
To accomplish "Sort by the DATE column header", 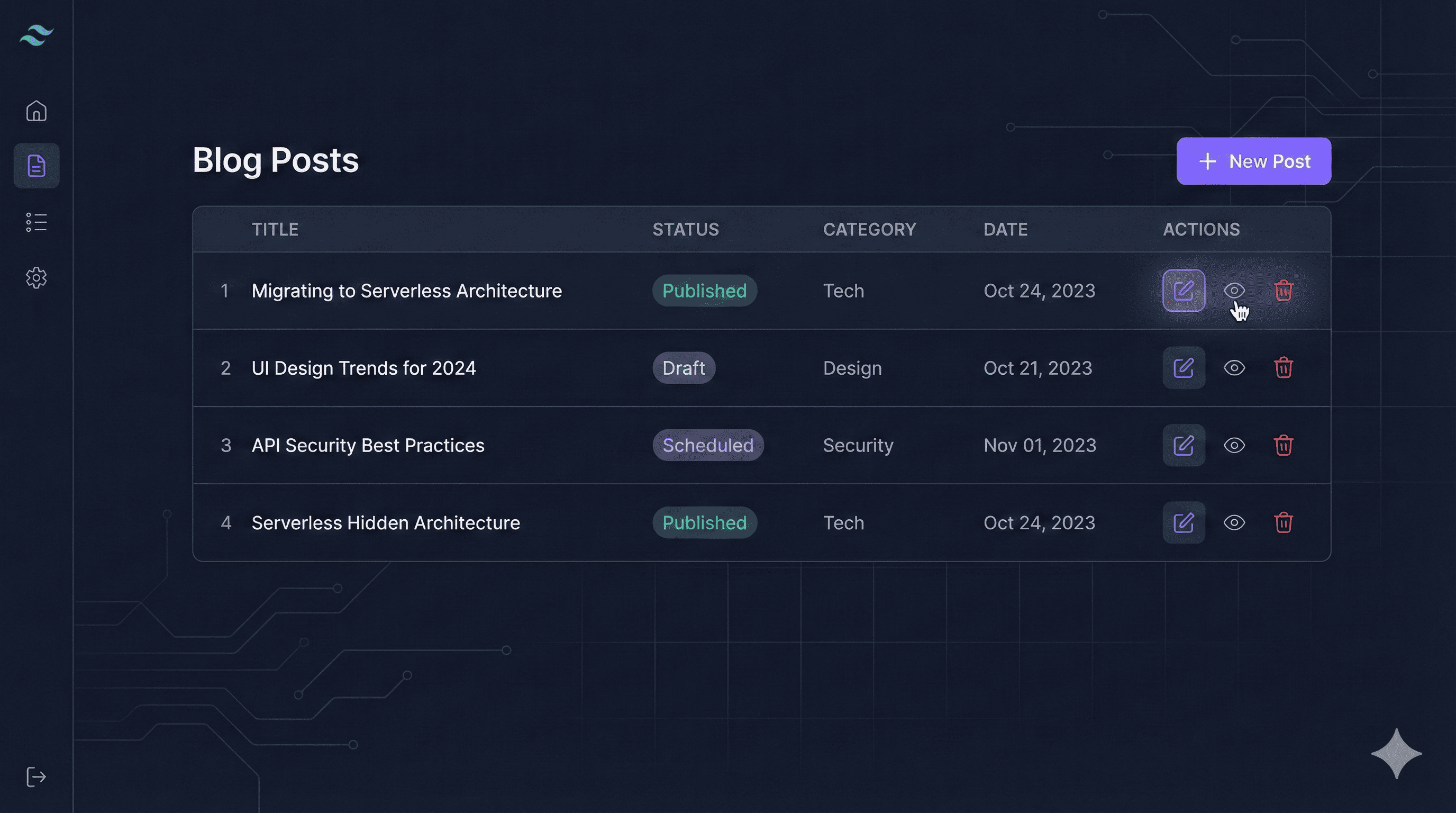I will pyautogui.click(x=1005, y=230).
